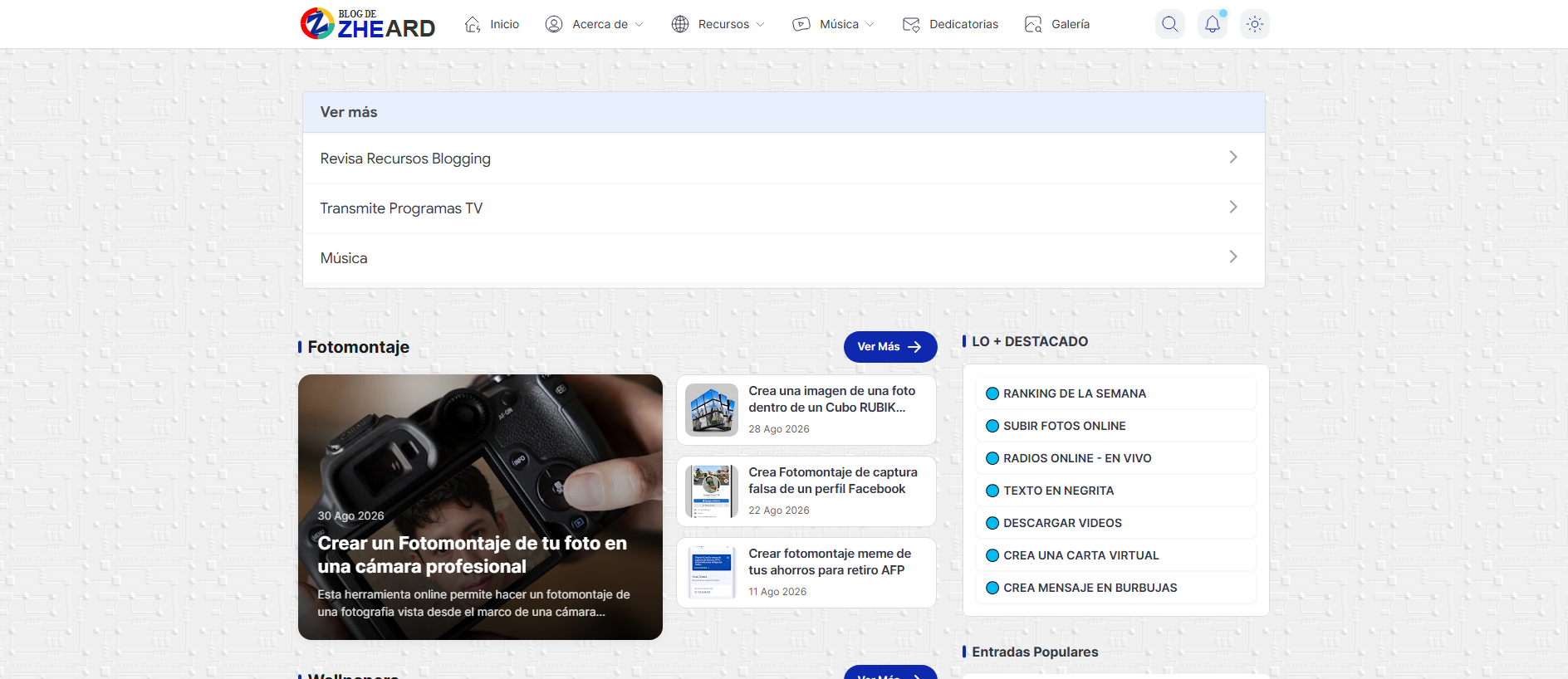The image size is (1568, 679).
Task: Click the envelope icon beside Dedicatorias
Action: (911, 24)
